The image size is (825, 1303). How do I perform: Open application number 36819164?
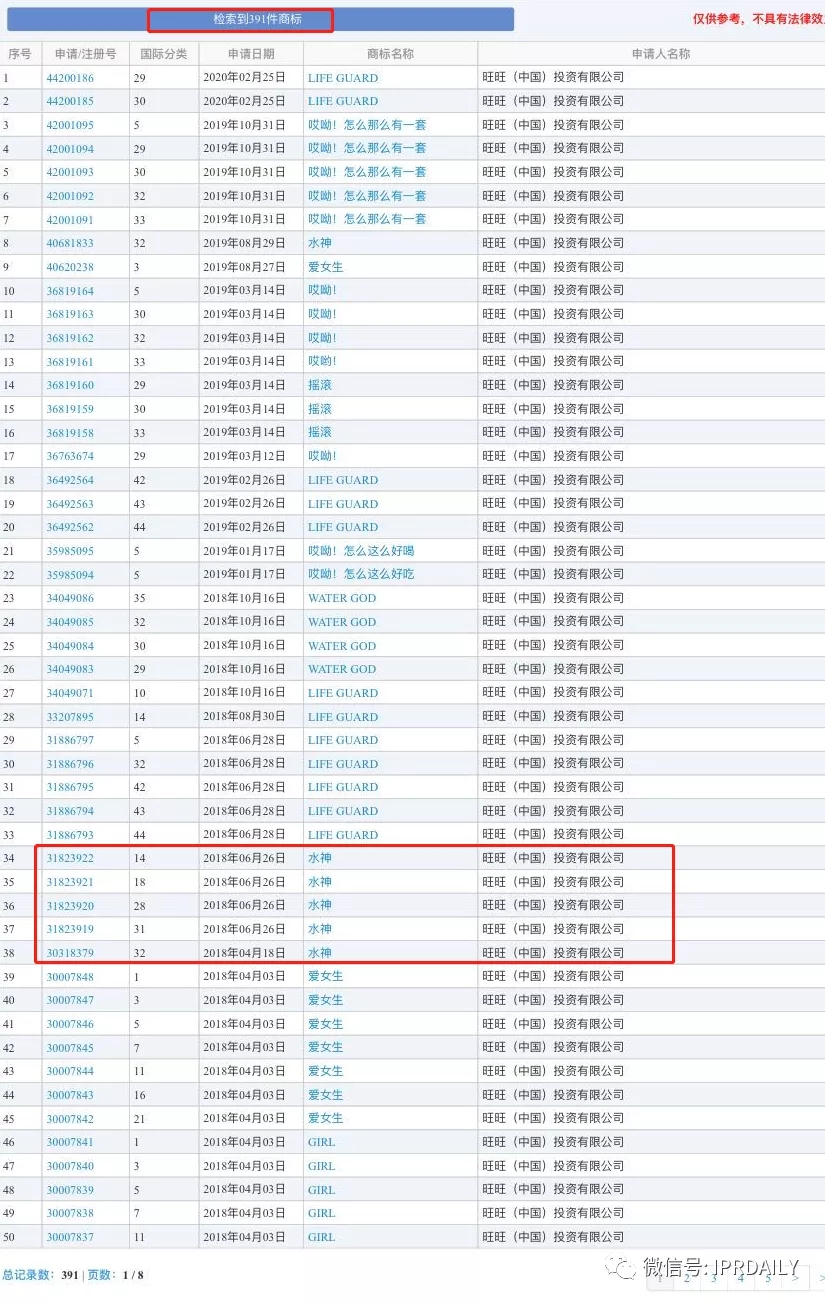70,291
